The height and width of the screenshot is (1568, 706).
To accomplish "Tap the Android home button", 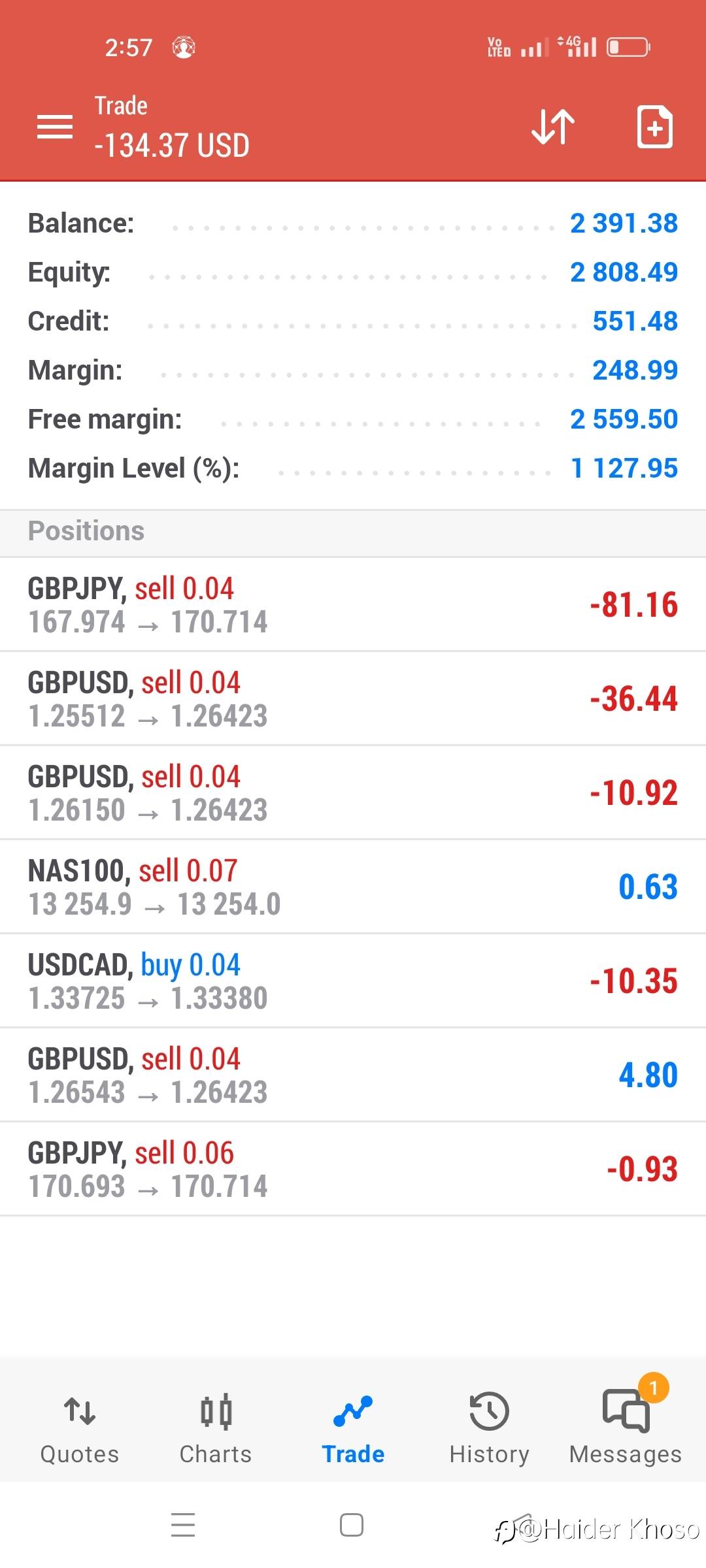I will (x=352, y=1525).
